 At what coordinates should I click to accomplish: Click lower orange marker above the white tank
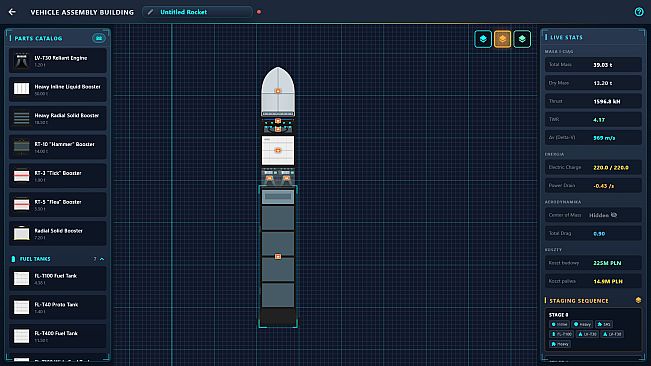tap(278, 129)
